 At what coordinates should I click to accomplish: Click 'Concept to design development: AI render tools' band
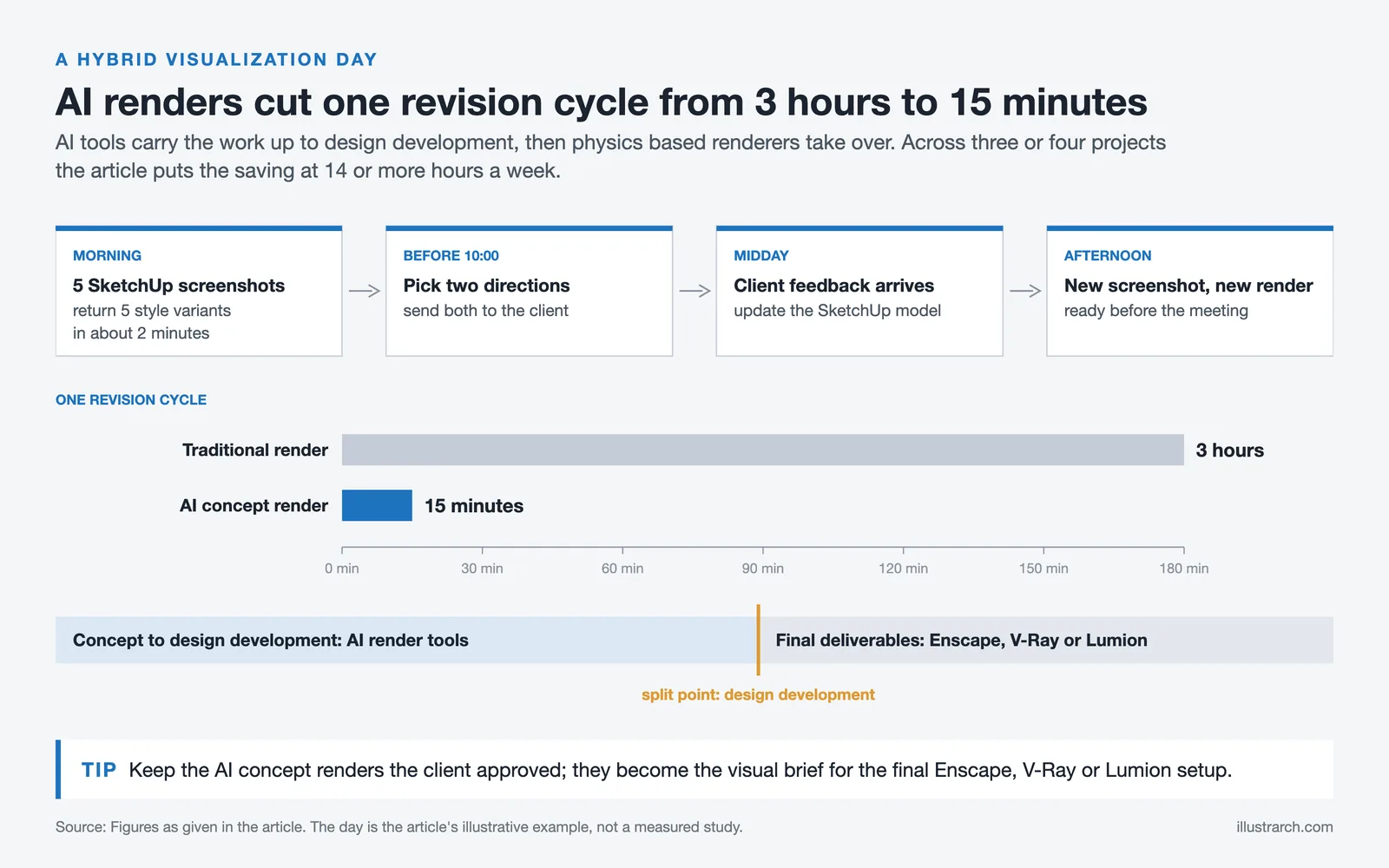[x=406, y=641]
